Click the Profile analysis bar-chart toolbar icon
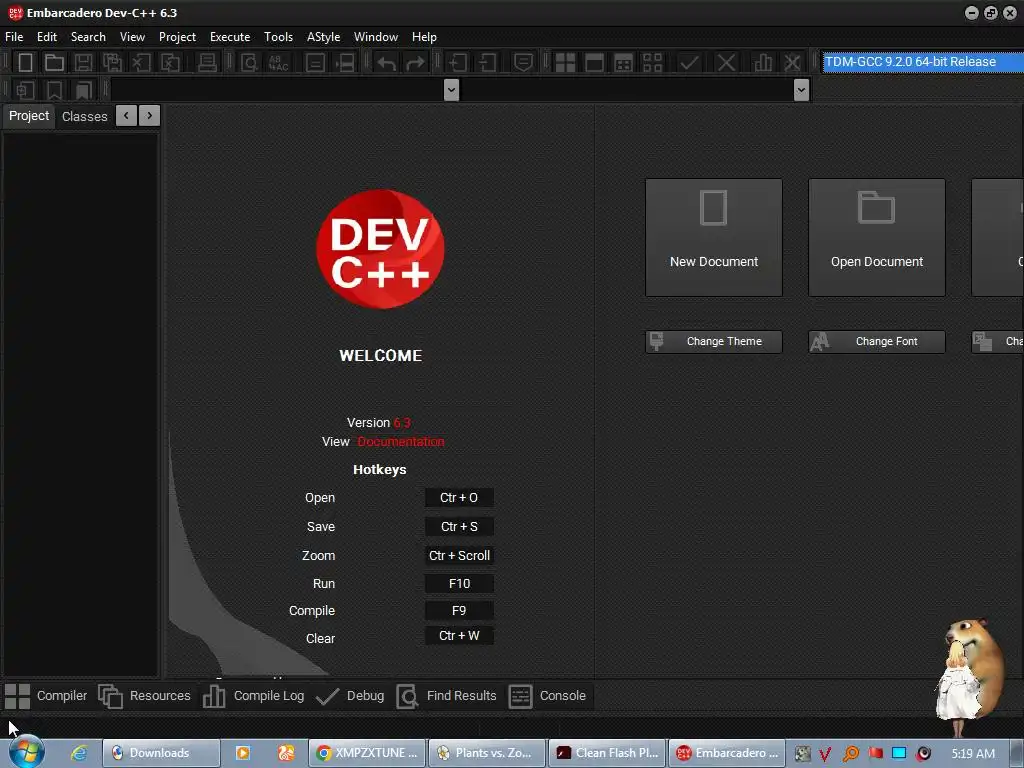This screenshot has width=1024, height=768. click(763, 63)
